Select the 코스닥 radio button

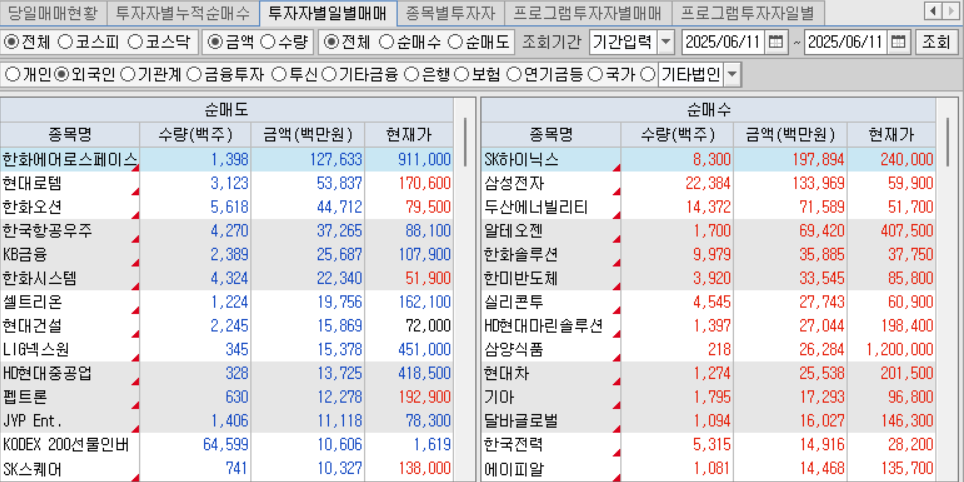[x=135, y=42]
